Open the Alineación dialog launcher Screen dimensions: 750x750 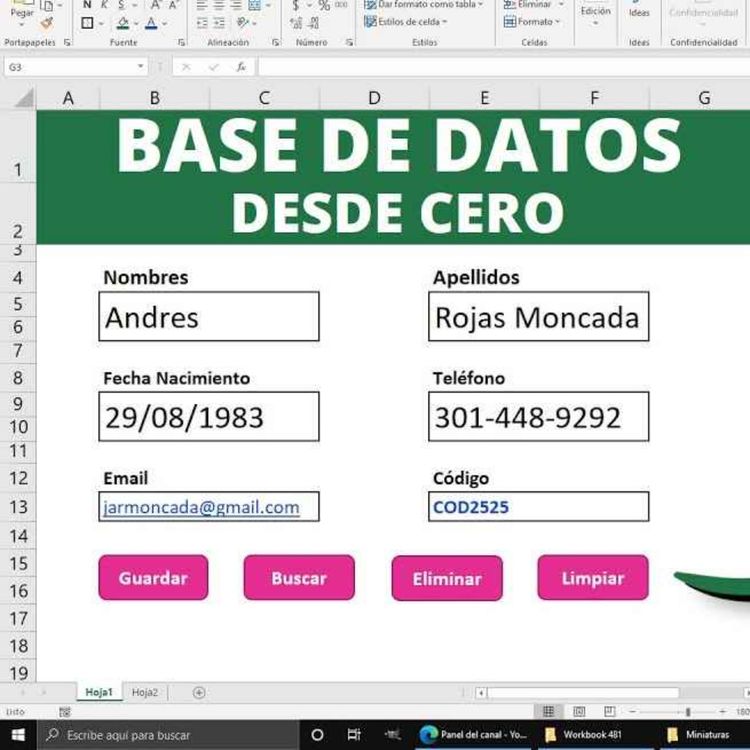pos(276,43)
